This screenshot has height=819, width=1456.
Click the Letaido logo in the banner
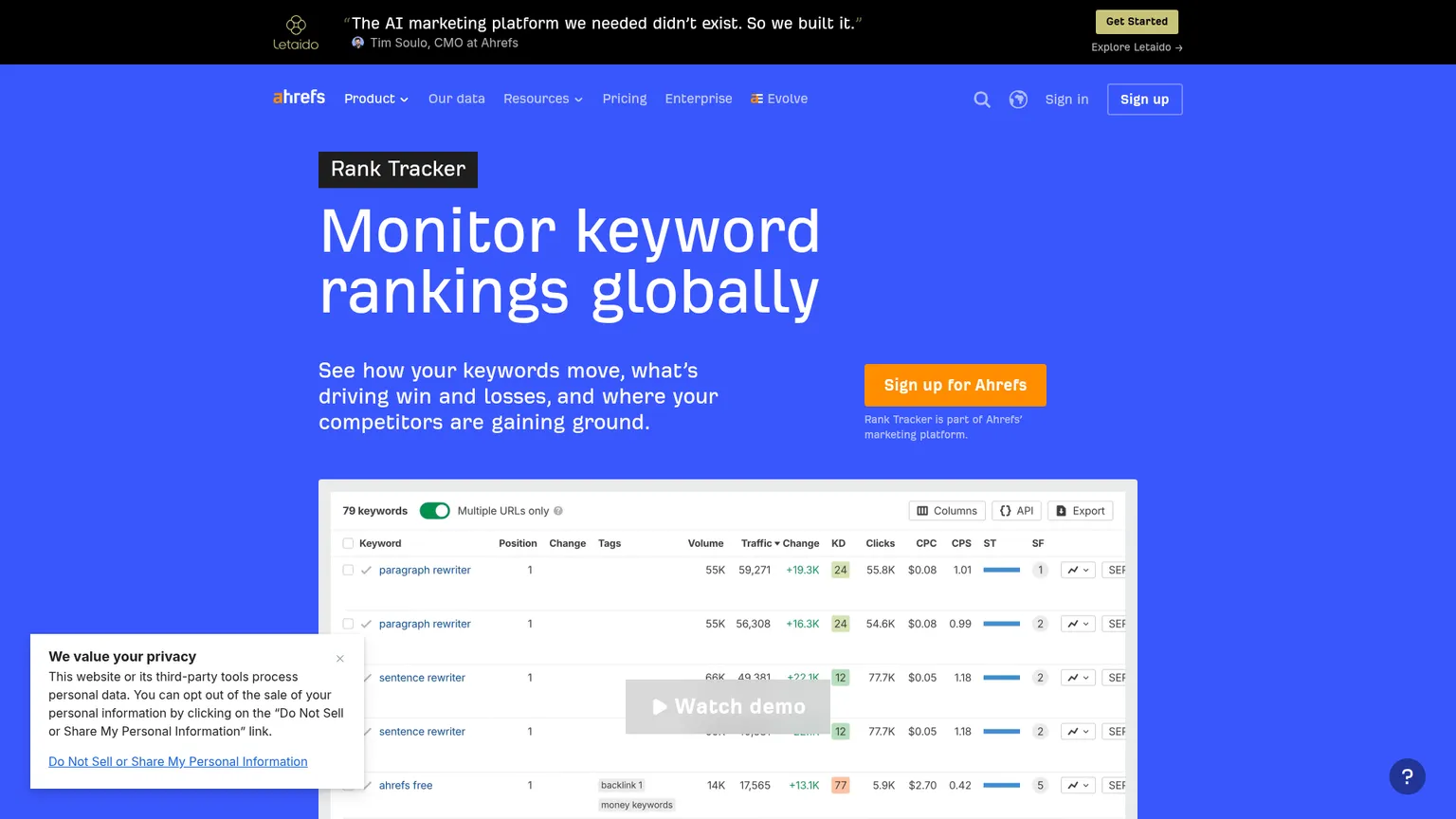click(296, 32)
